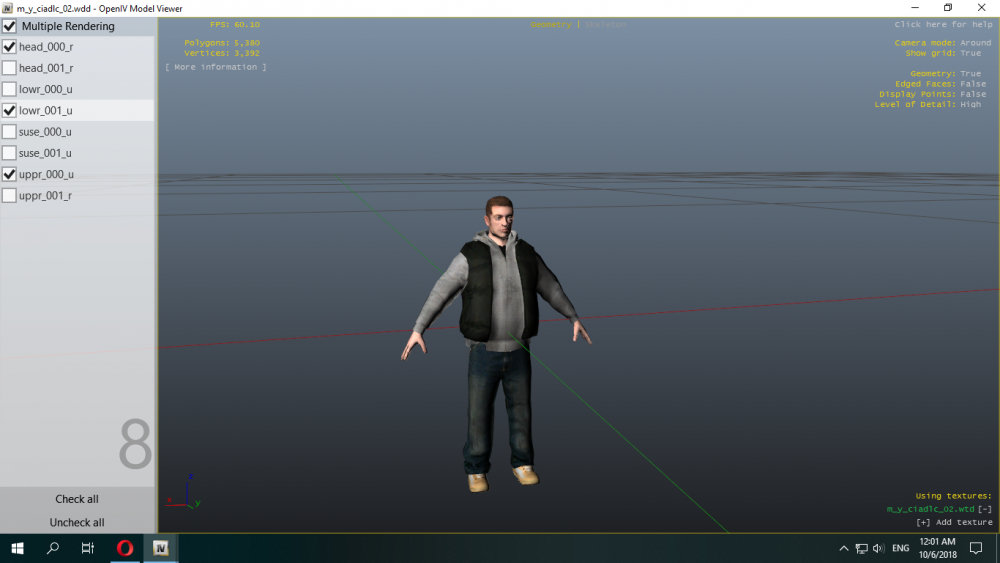Show hidden system tray icons chevron
The image size is (1000, 563).
(x=844, y=548)
